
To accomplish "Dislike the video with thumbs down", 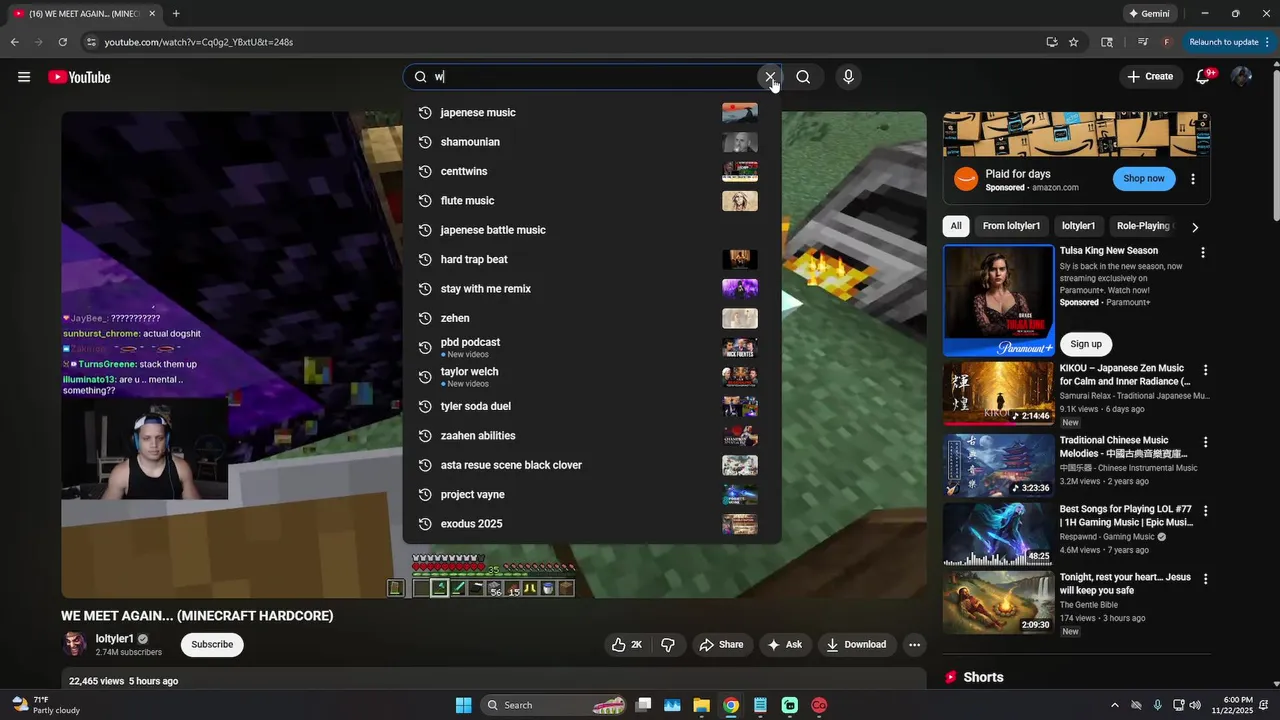I will pos(668,645).
